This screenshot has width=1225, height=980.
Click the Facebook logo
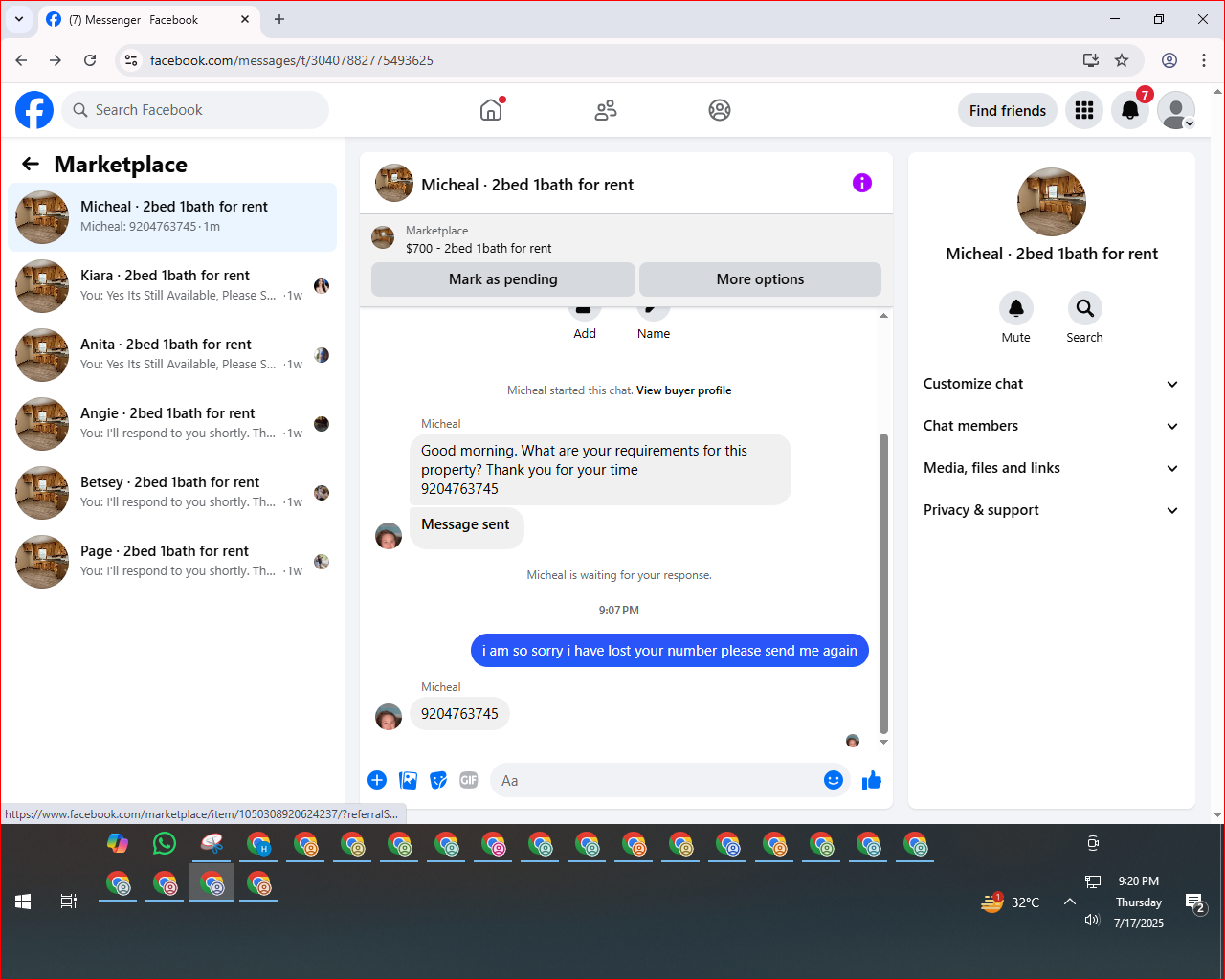point(34,110)
